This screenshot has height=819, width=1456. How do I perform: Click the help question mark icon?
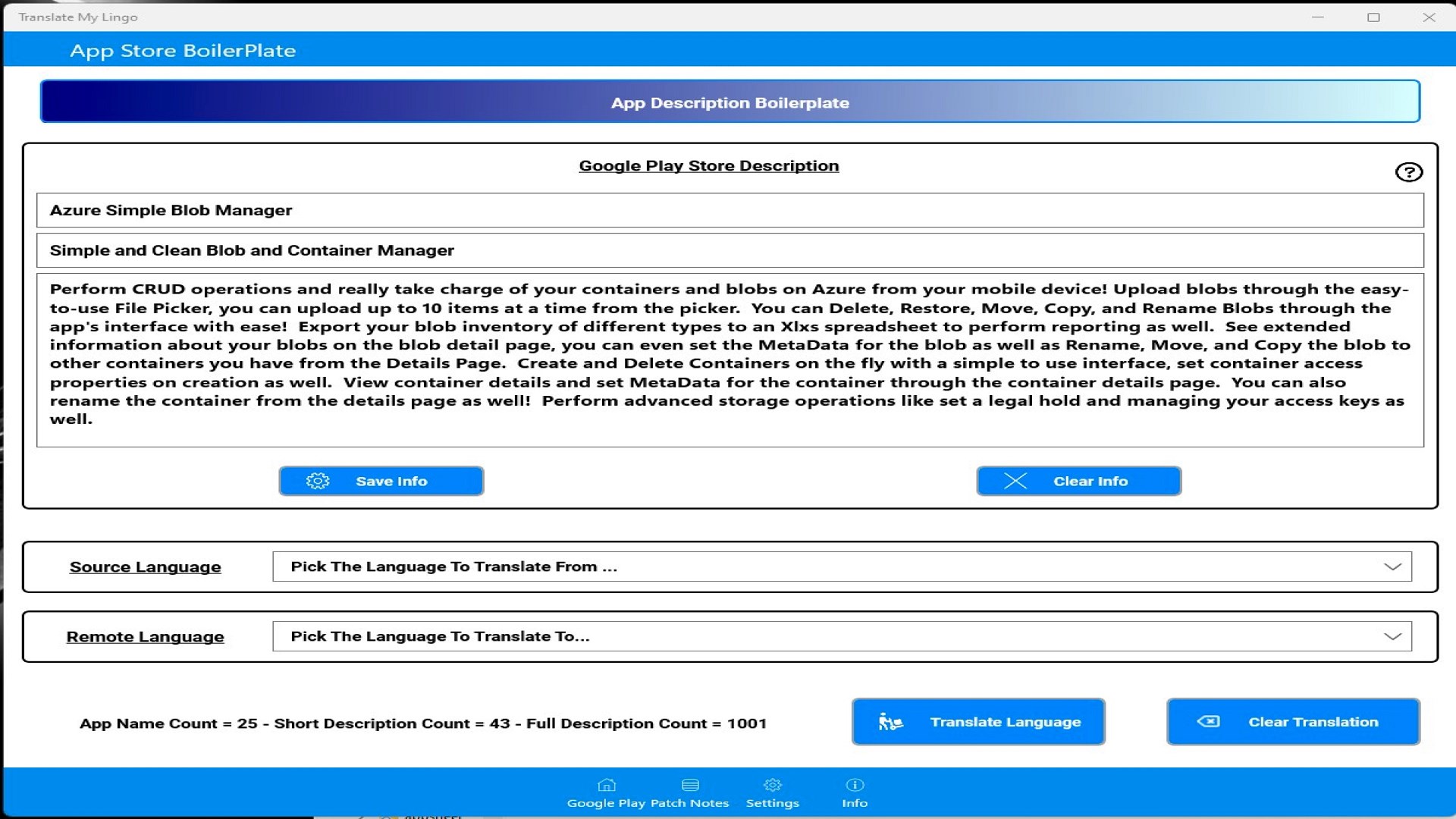click(1408, 172)
